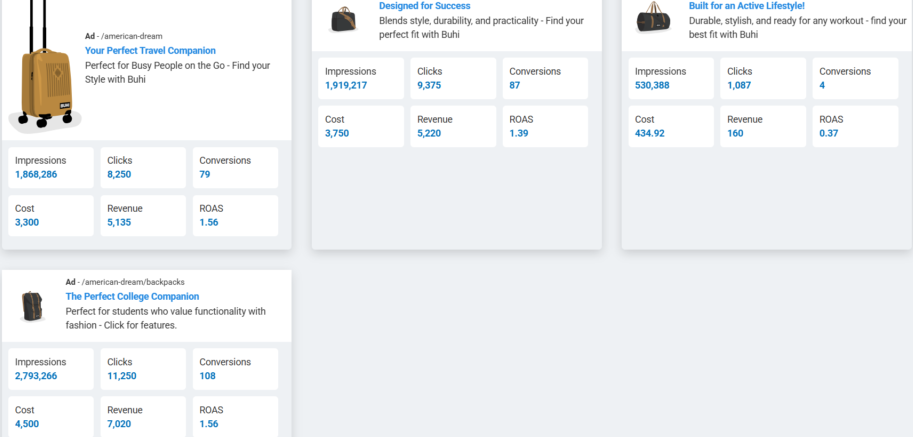Select Revenue tile showing 7,020
Viewport: 913px width, 437px height.
click(x=143, y=416)
